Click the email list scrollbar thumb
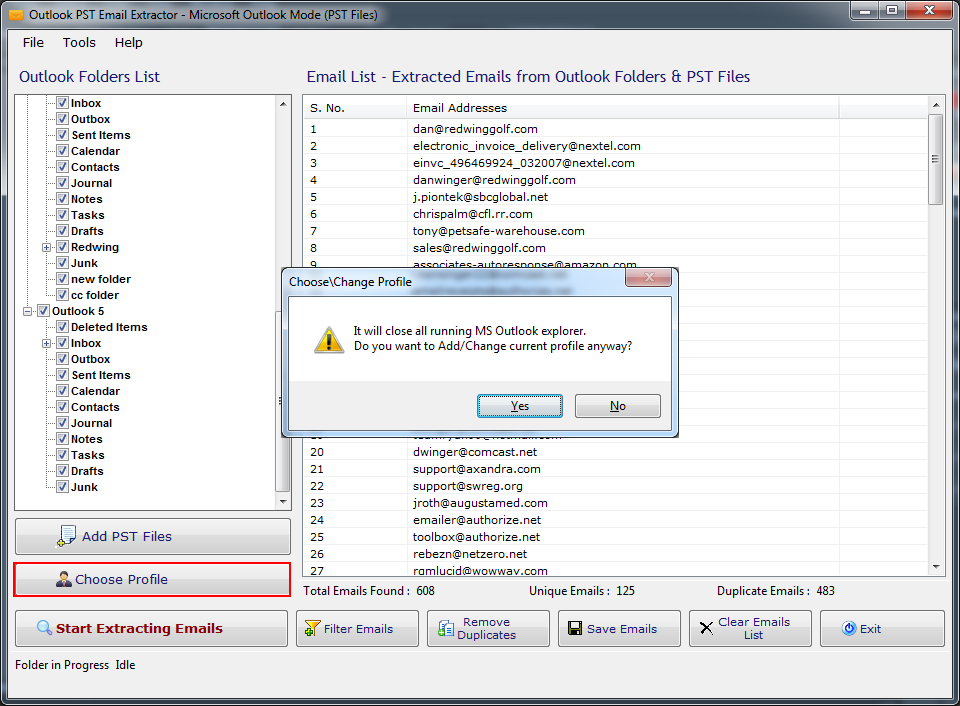 tap(936, 159)
